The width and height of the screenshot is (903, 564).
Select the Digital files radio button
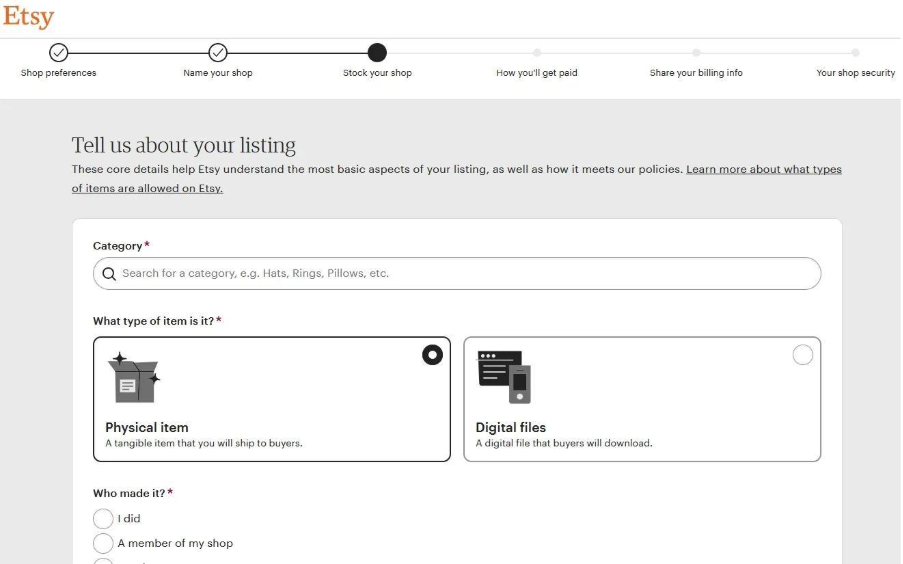(802, 355)
